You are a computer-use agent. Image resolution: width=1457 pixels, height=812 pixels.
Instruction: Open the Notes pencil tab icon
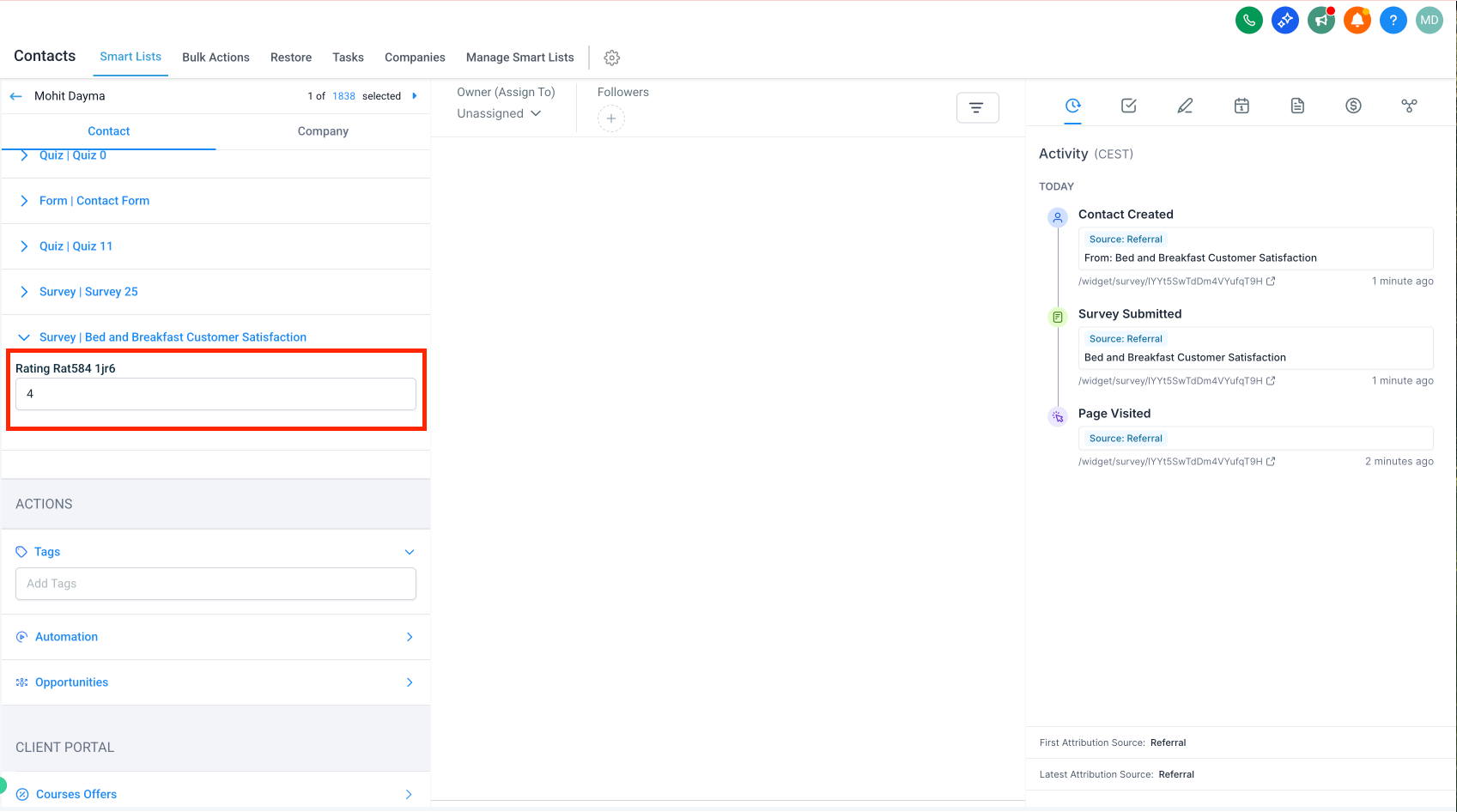(1185, 106)
